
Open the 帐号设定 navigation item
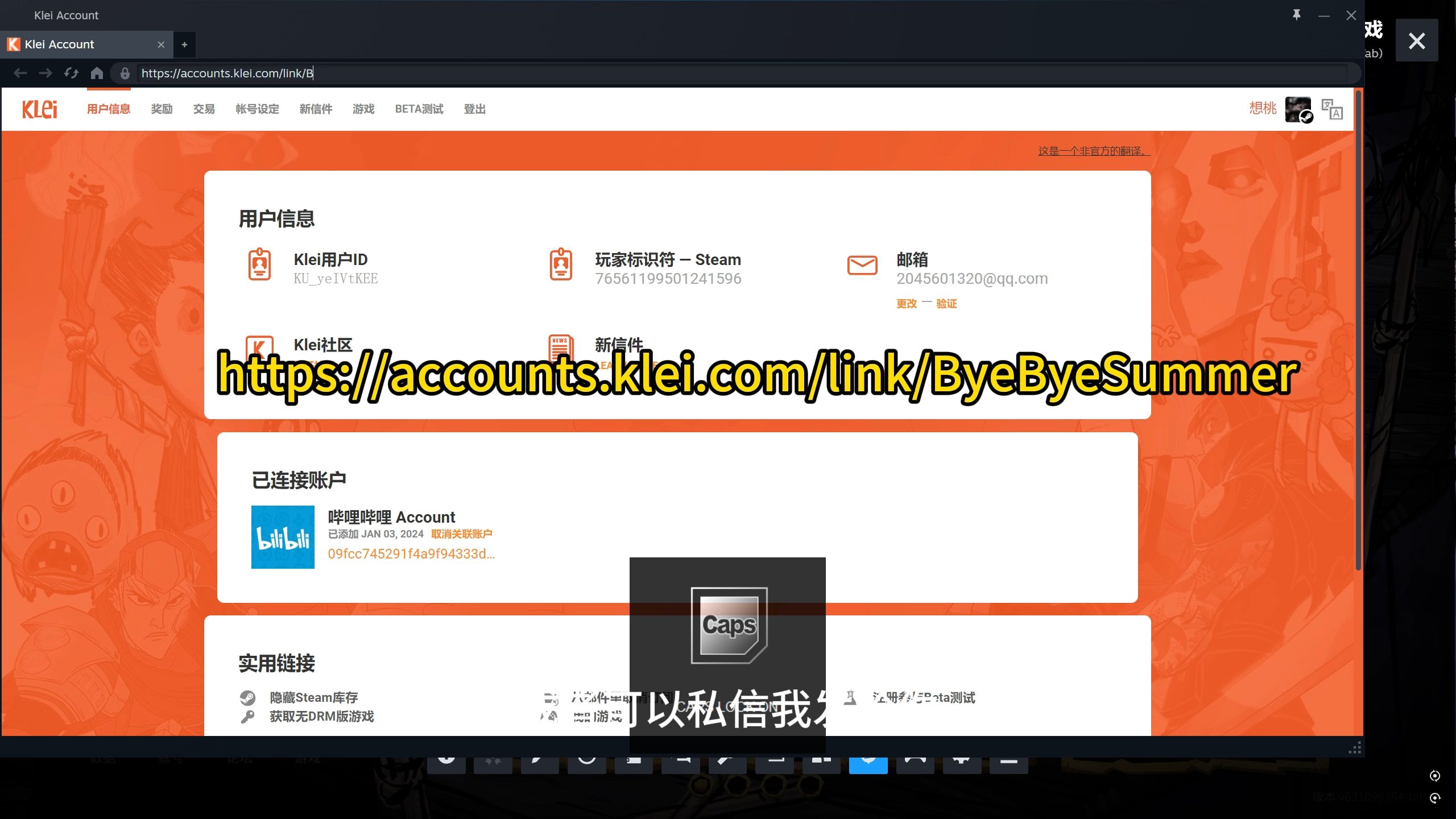point(257,109)
